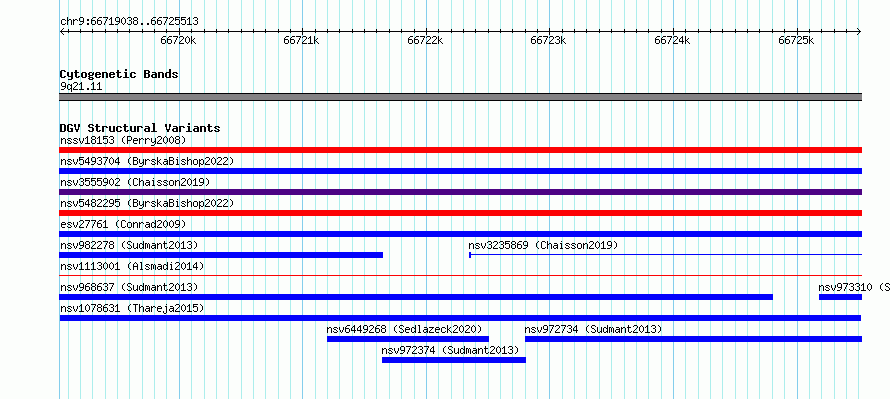Click the 9q21.11 band label
This screenshot has width=890, height=399.
tap(81, 87)
